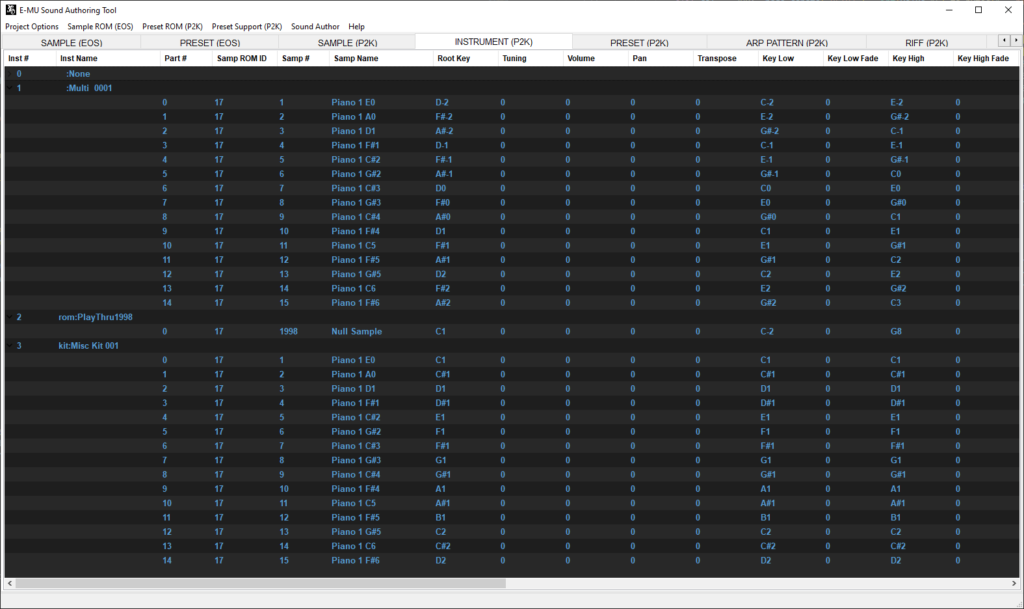Click the E-MU app icon in the title bar
The image size is (1024, 609).
click(10, 10)
